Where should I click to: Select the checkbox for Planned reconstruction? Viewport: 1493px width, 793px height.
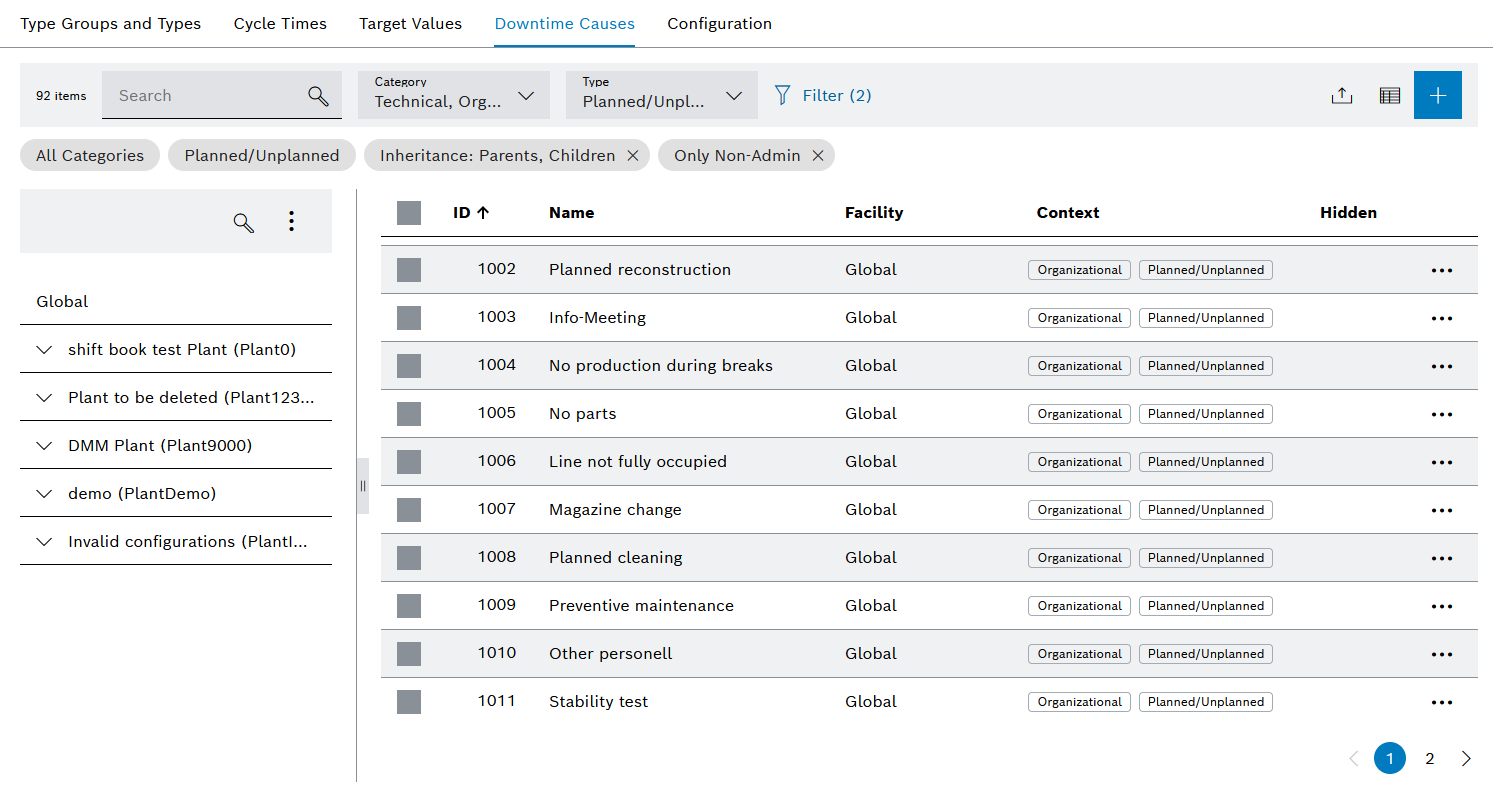(x=409, y=270)
